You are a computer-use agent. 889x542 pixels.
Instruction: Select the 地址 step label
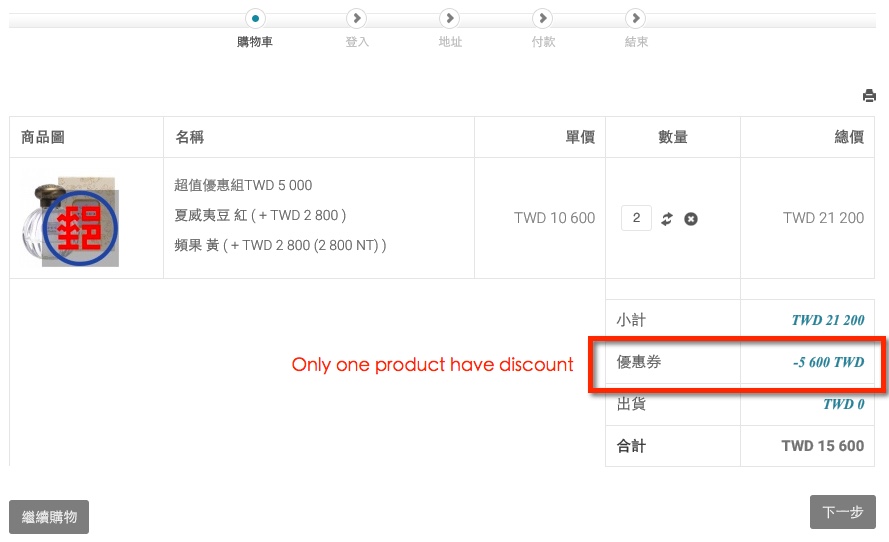pyautogui.click(x=450, y=42)
